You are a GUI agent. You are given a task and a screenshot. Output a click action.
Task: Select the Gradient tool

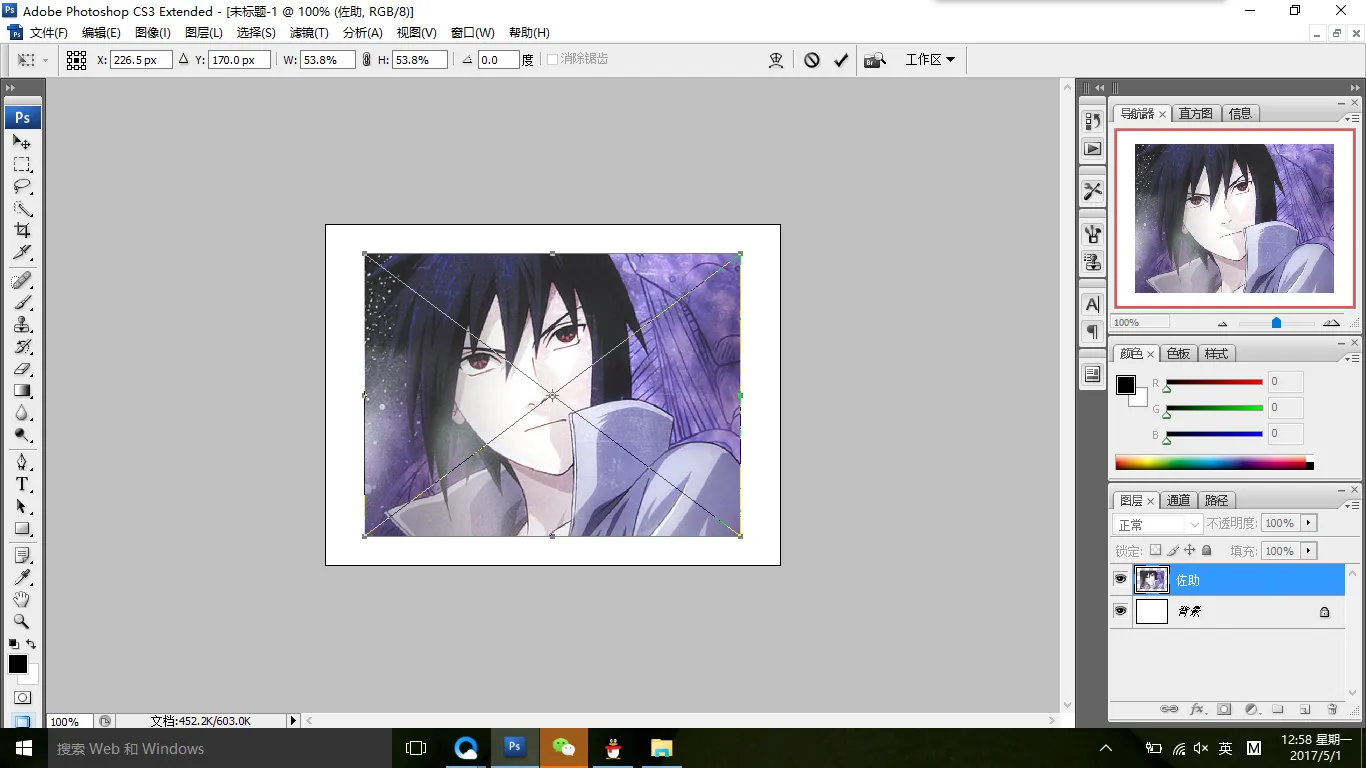pyautogui.click(x=22, y=391)
